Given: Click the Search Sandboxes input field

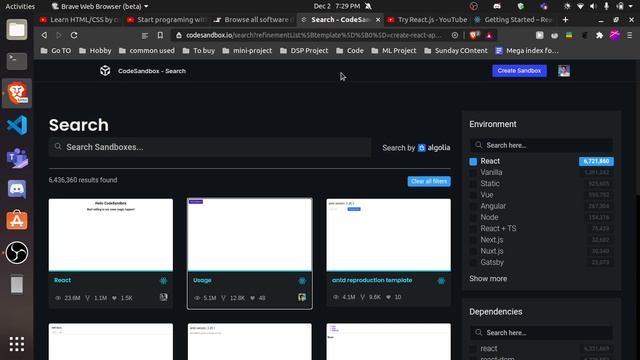Looking at the screenshot, I should click(210, 147).
